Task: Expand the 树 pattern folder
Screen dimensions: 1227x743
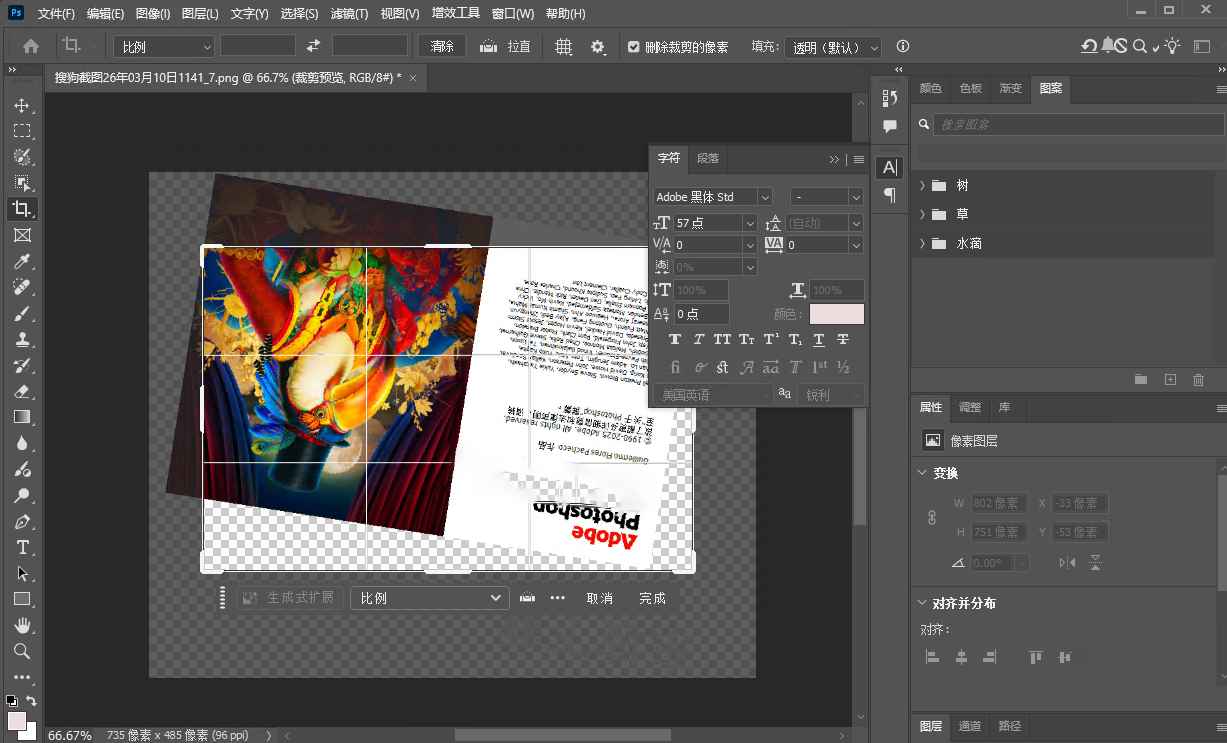Action: coord(922,185)
